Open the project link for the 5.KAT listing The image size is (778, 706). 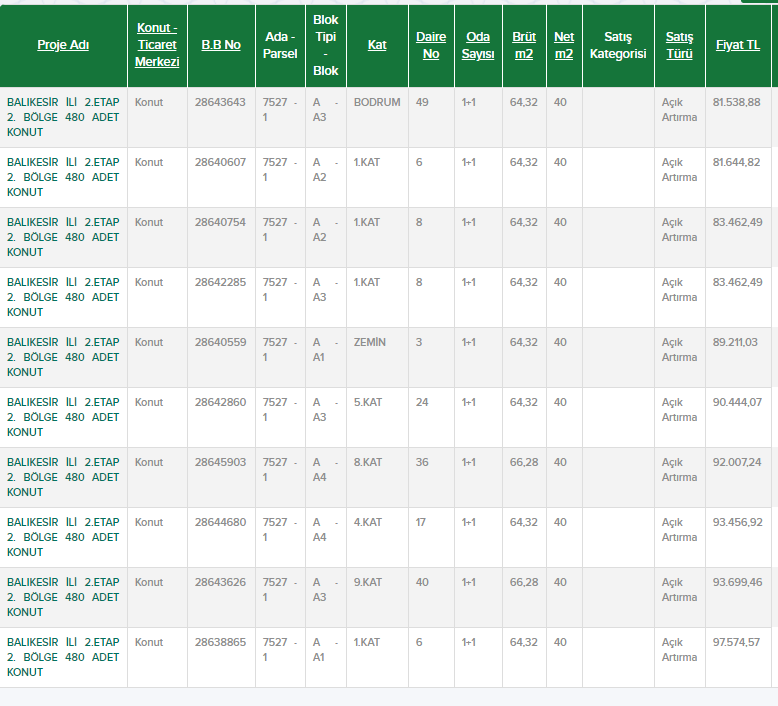coord(63,417)
